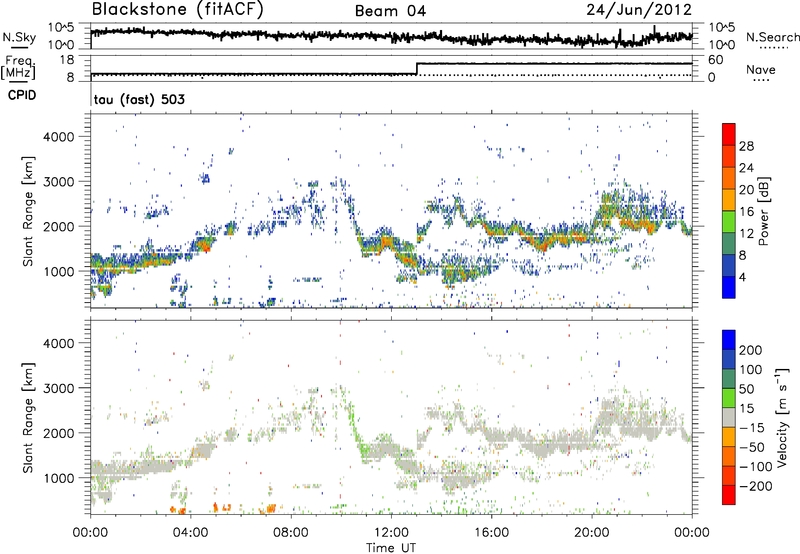Viewport: 800px width, 554px height.
Task: Click the '50' label on Velocity colorbar
Action: 747,389
